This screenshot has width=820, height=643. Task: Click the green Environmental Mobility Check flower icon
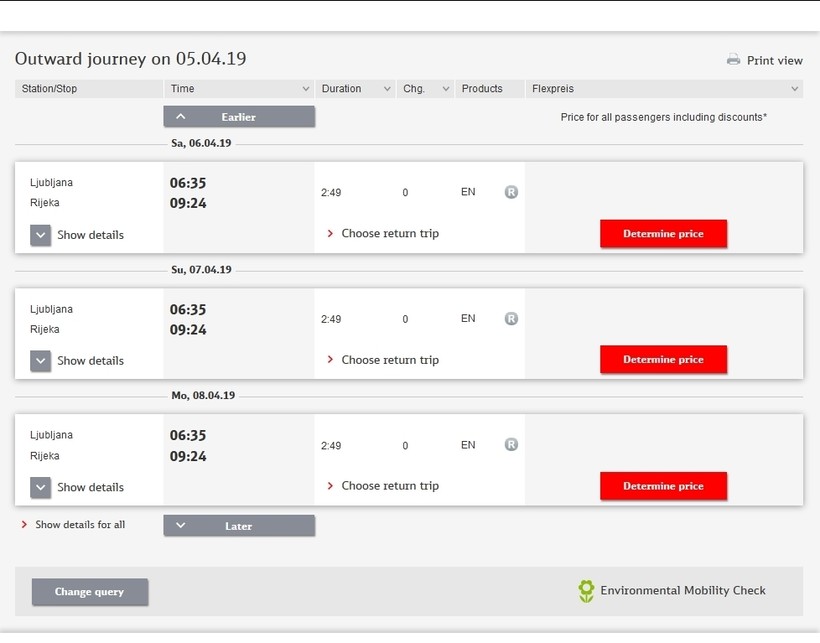[586, 591]
